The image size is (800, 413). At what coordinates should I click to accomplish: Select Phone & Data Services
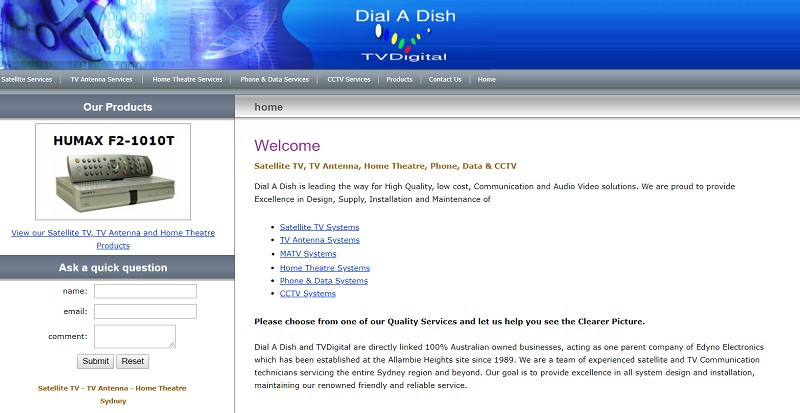[x=274, y=80]
